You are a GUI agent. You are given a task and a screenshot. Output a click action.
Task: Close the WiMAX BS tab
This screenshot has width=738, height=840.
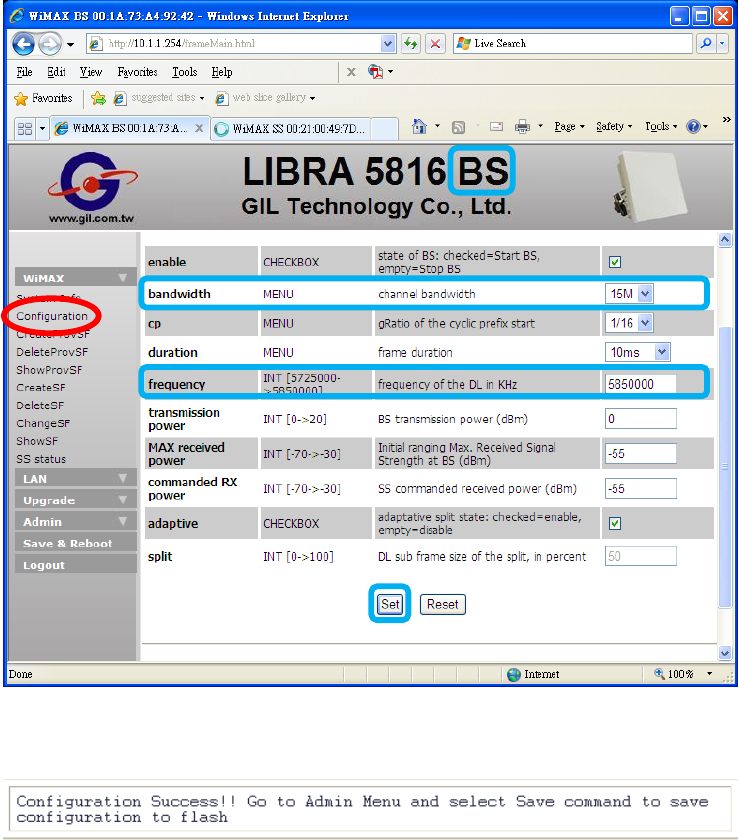tap(199, 129)
